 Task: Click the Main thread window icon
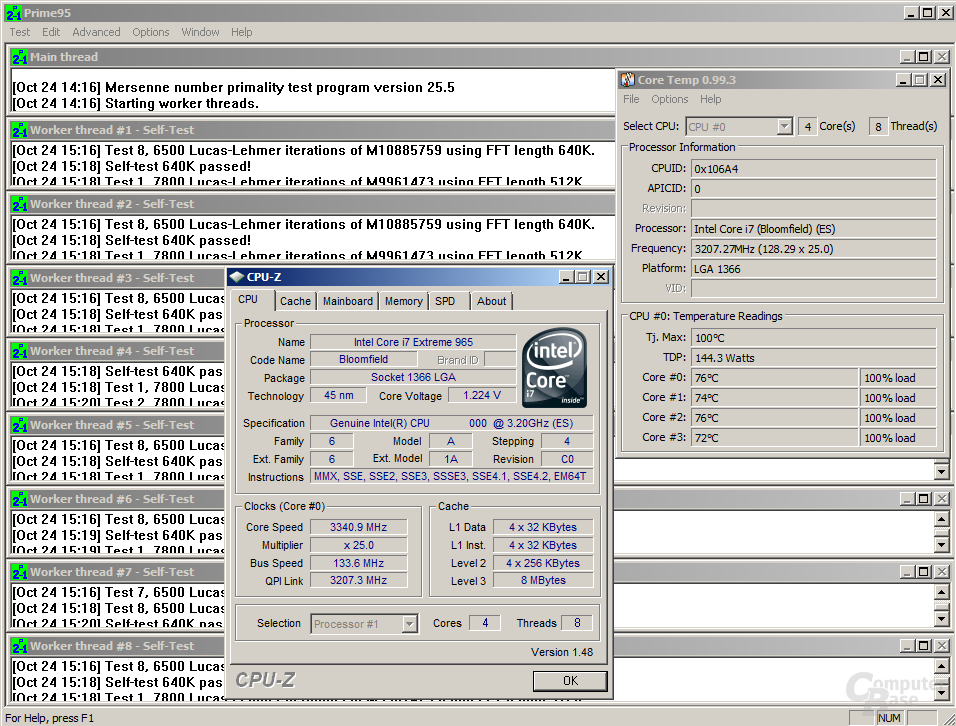[x=20, y=57]
